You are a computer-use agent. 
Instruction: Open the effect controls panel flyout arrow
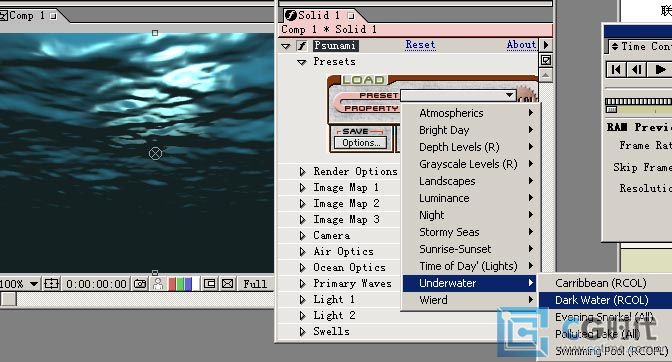[546, 45]
